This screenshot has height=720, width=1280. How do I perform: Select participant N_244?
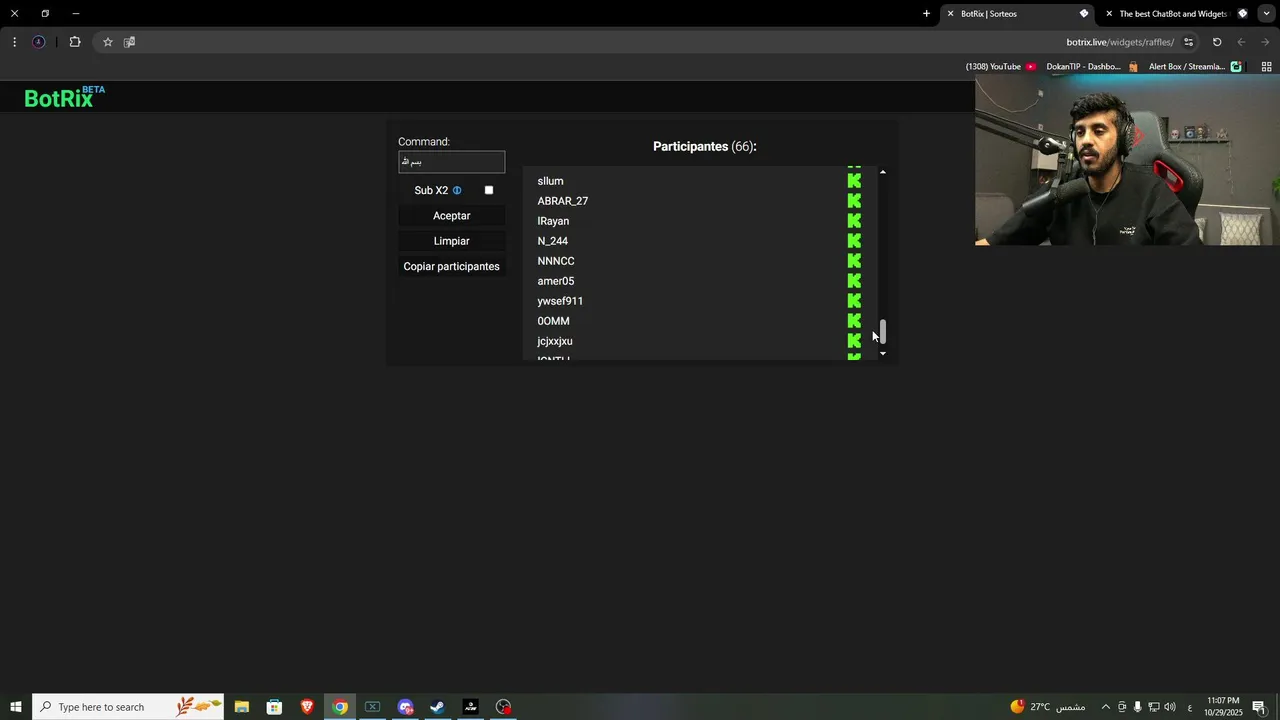point(552,241)
